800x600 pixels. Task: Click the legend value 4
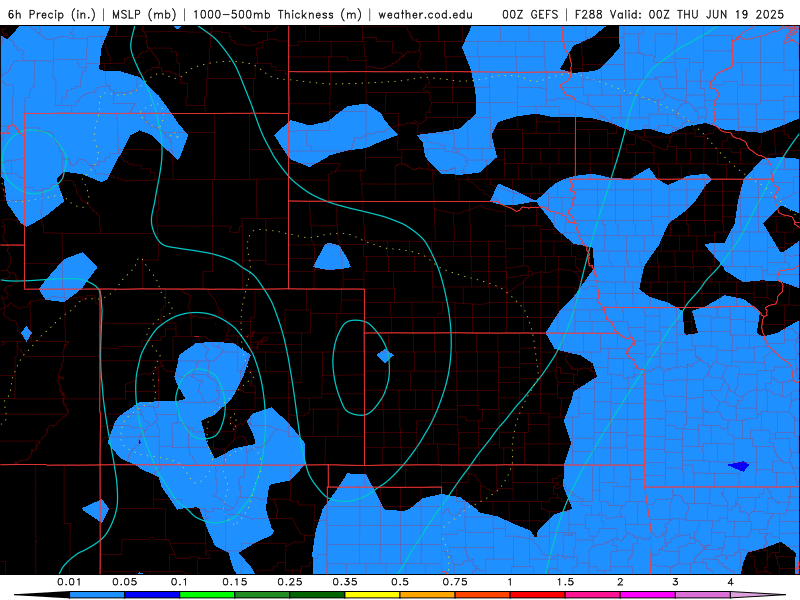(731, 582)
